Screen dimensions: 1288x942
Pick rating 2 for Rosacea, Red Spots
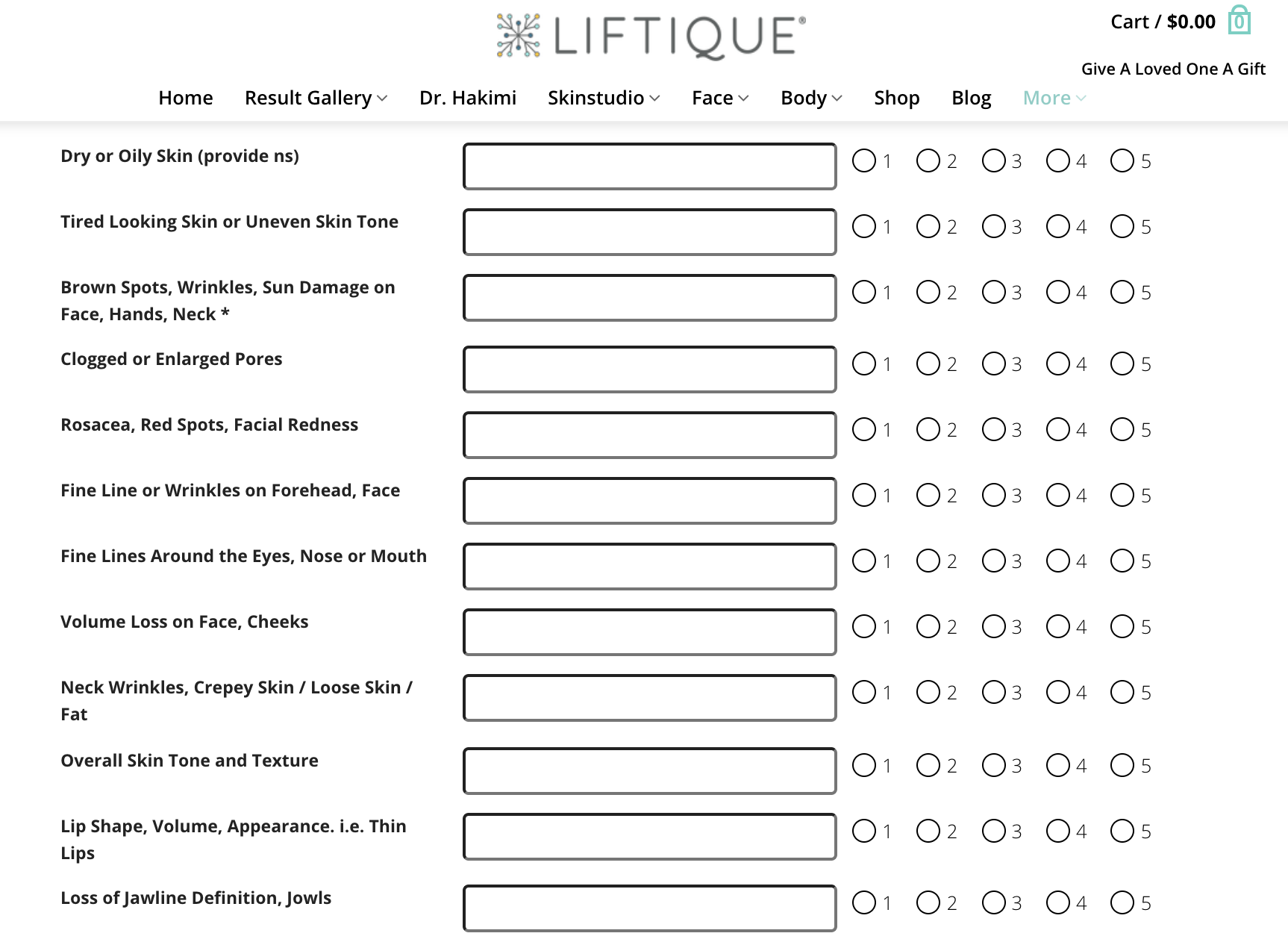928,429
